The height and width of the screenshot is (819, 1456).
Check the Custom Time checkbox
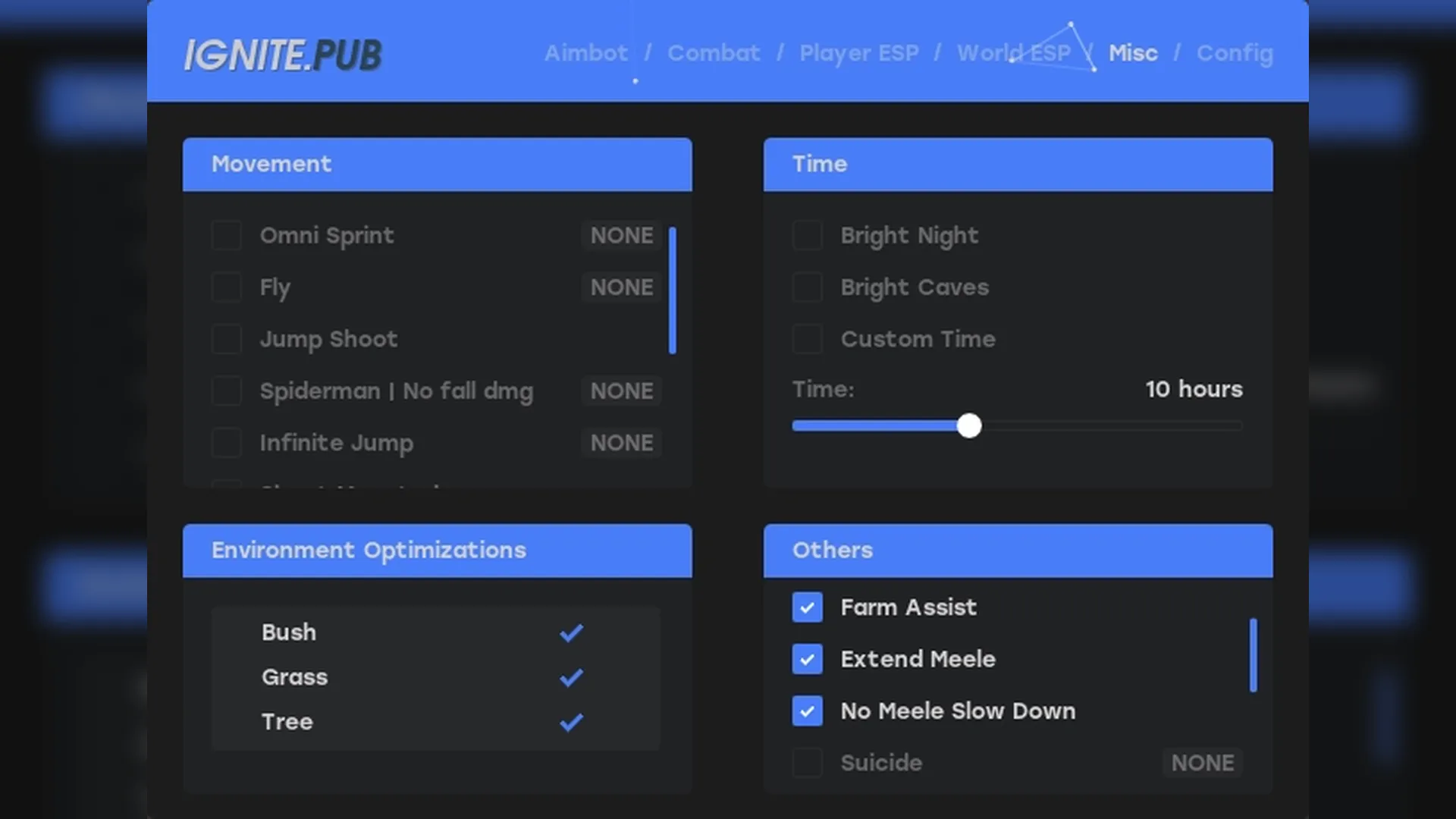pos(807,339)
